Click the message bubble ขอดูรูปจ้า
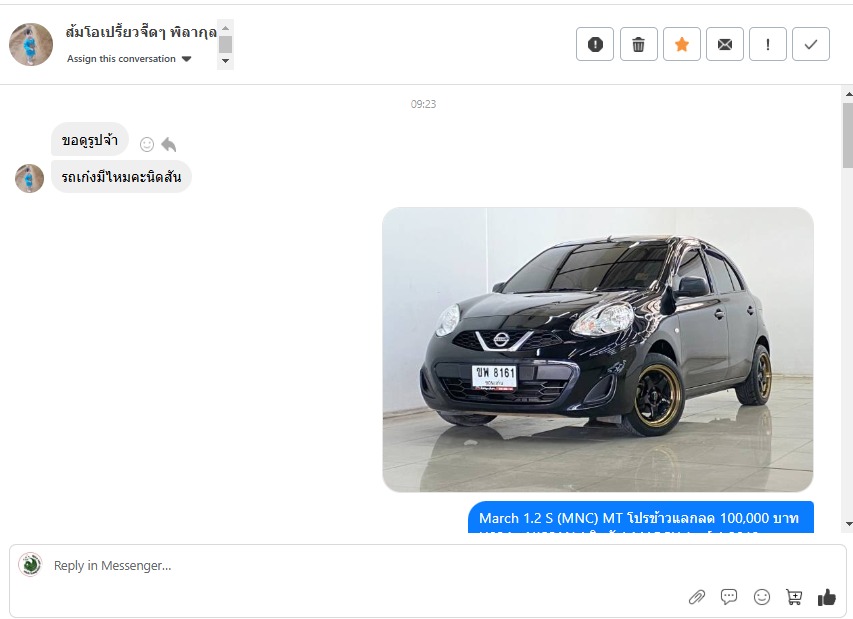The image size is (853, 619). click(x=90, y=140)
